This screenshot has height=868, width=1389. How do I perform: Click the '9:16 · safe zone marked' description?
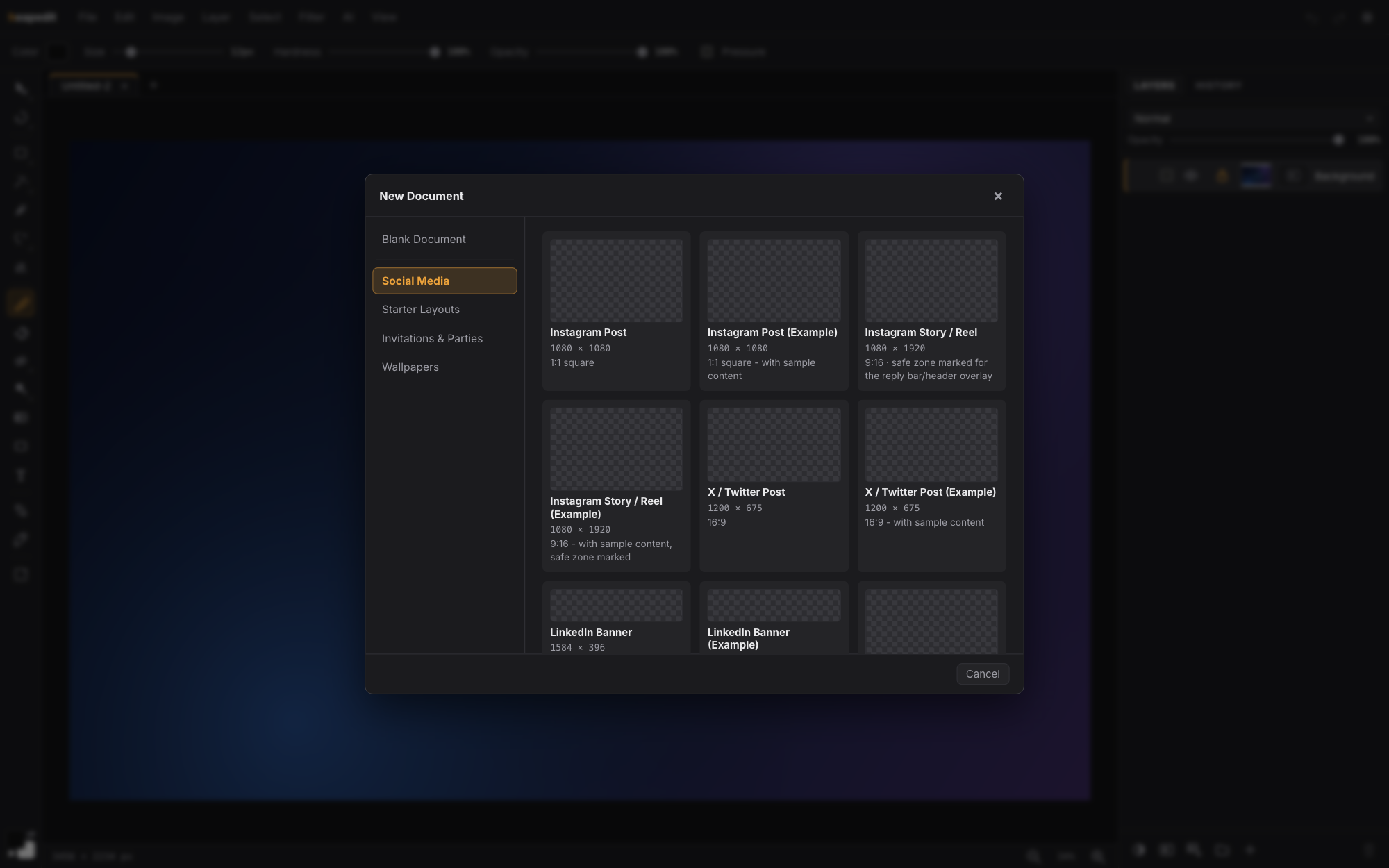pos(929,369)
